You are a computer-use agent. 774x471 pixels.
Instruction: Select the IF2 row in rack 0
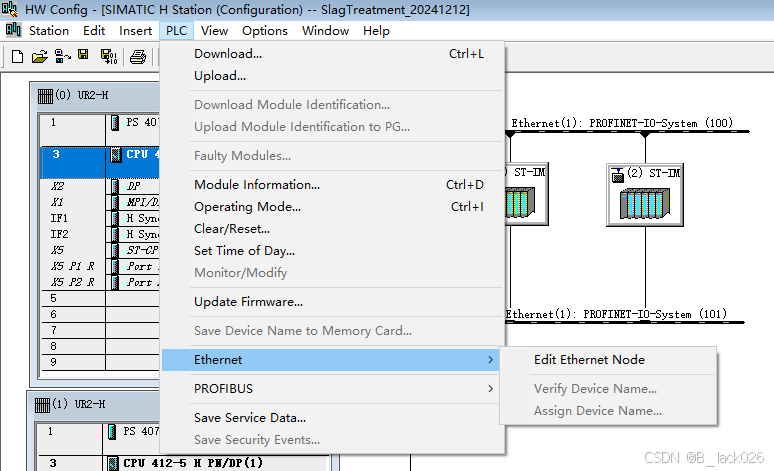click(x=100, y=235)
